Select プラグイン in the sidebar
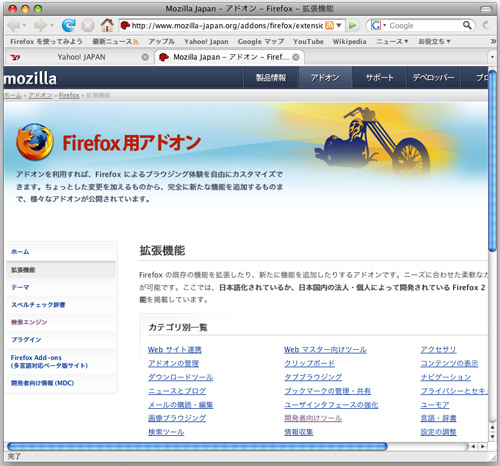This screenshot has height=466, width=500. coord(26,339)
